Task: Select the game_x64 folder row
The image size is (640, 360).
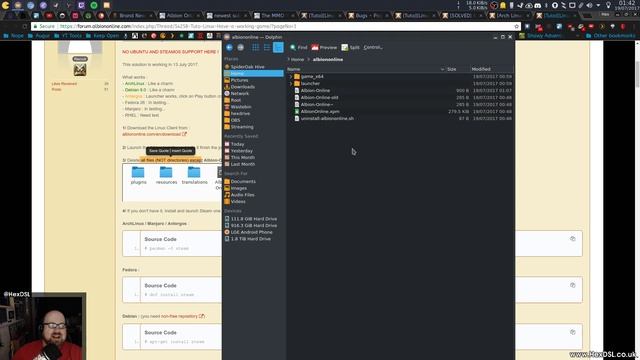Action: coord(400,76)
